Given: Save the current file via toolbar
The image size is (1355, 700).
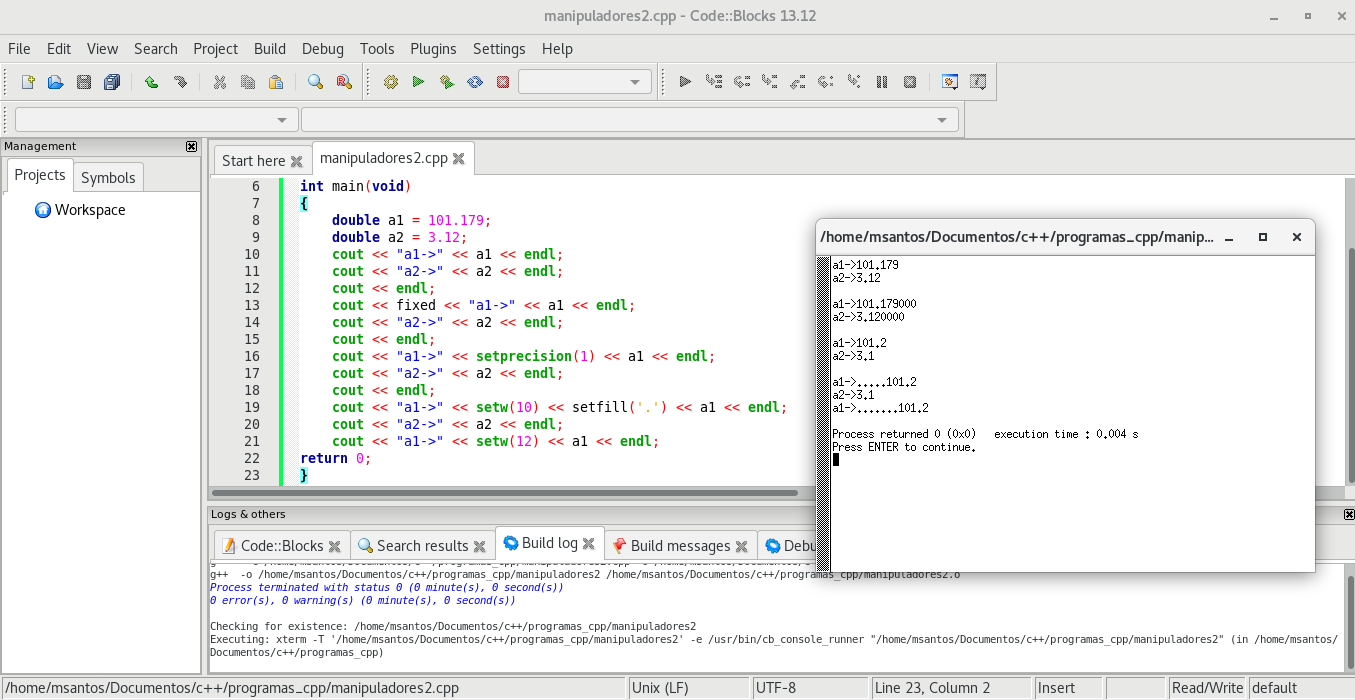Looking at the screenshot, I should pyautogui.click(x=84, y=82).
